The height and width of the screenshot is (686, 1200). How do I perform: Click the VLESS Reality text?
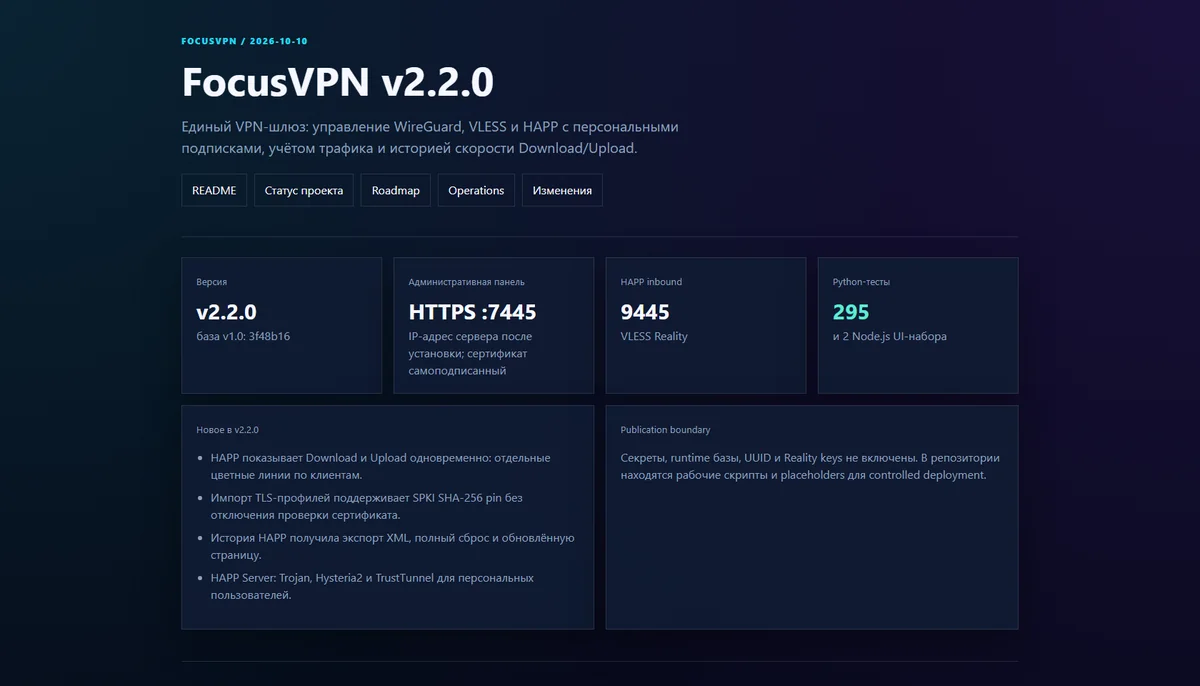[654, 336]
